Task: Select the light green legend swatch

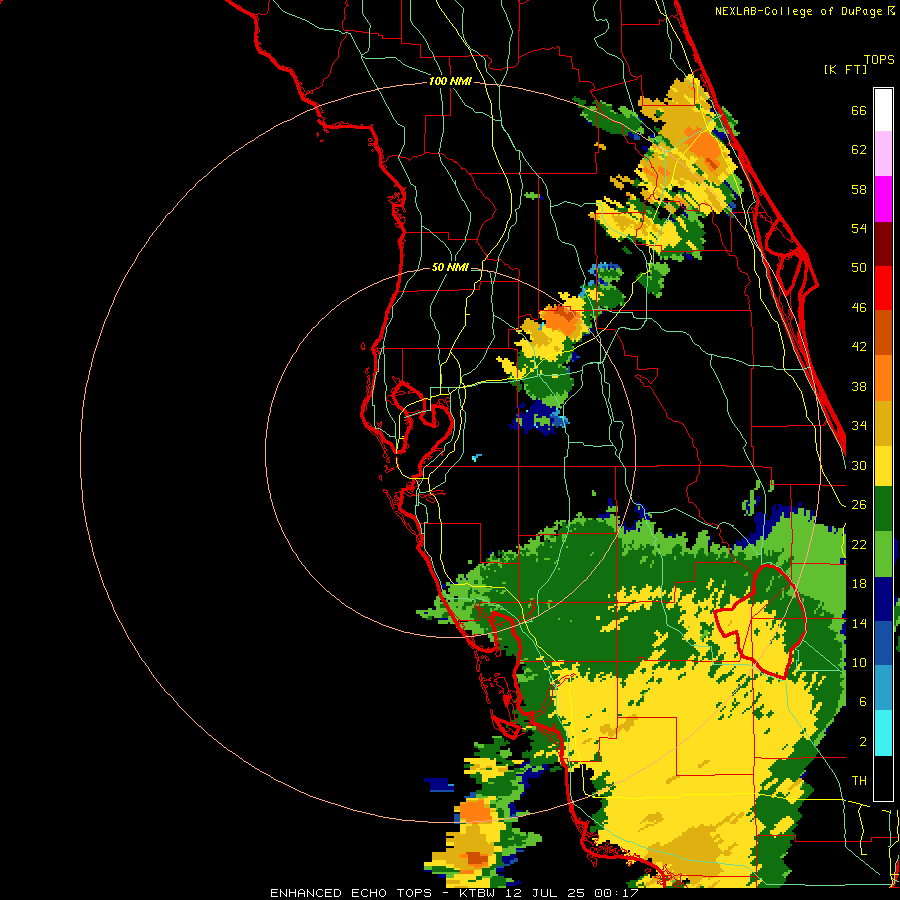Action: (883, 554)
